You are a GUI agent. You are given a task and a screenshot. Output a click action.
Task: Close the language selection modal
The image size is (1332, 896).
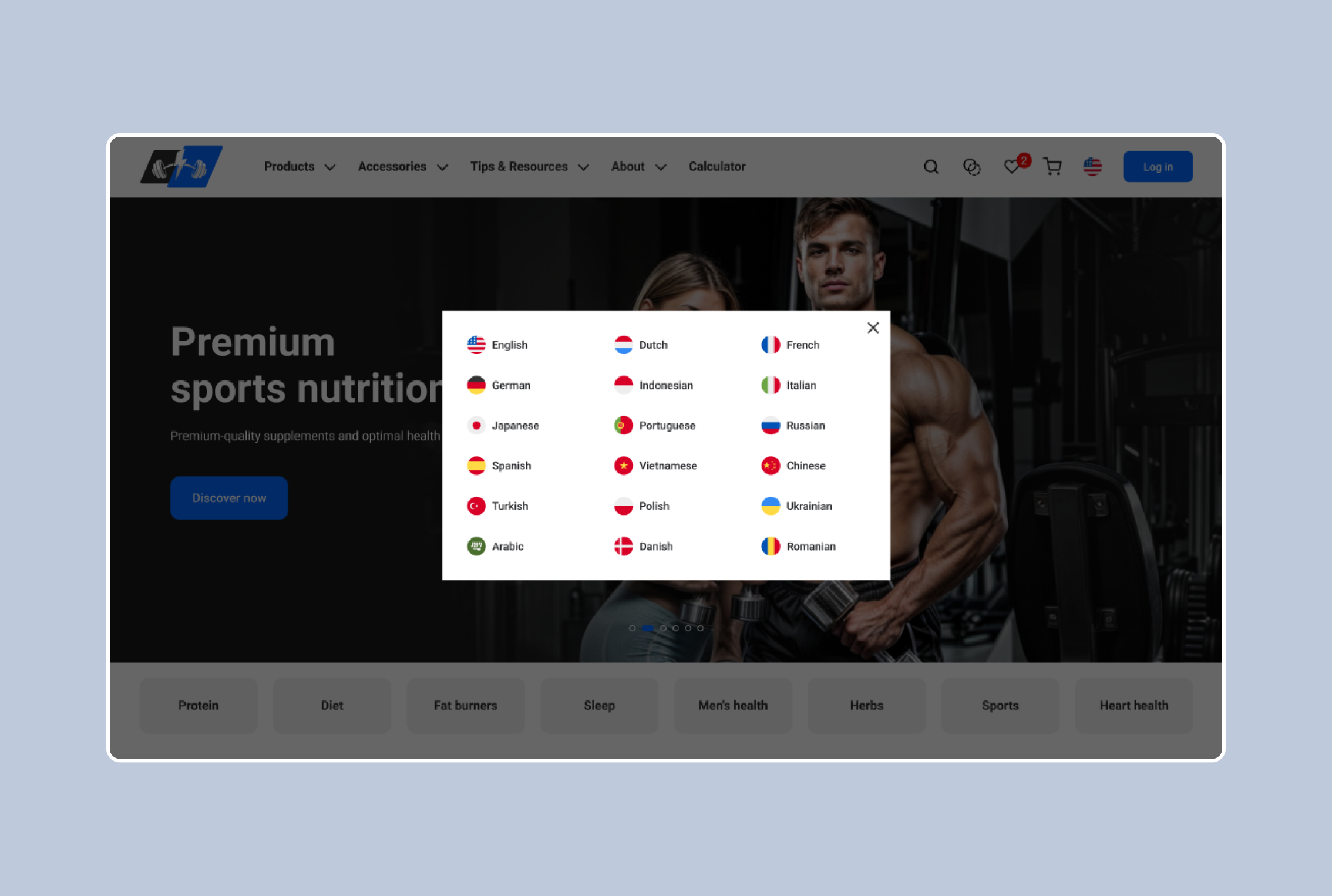pos(872,327)
